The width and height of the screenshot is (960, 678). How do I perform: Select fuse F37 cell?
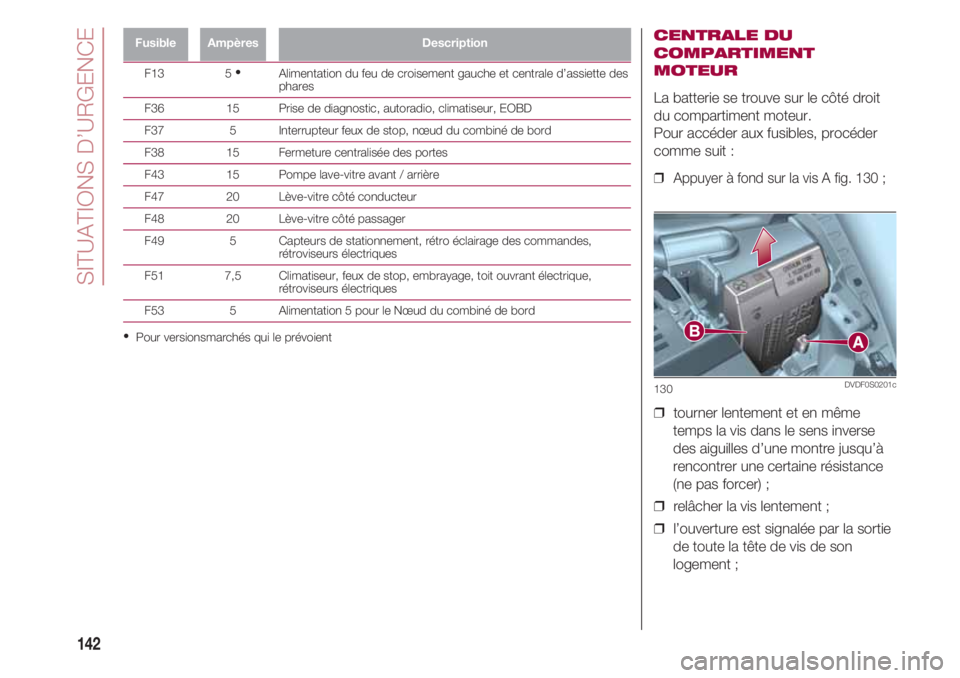point(154,130)
